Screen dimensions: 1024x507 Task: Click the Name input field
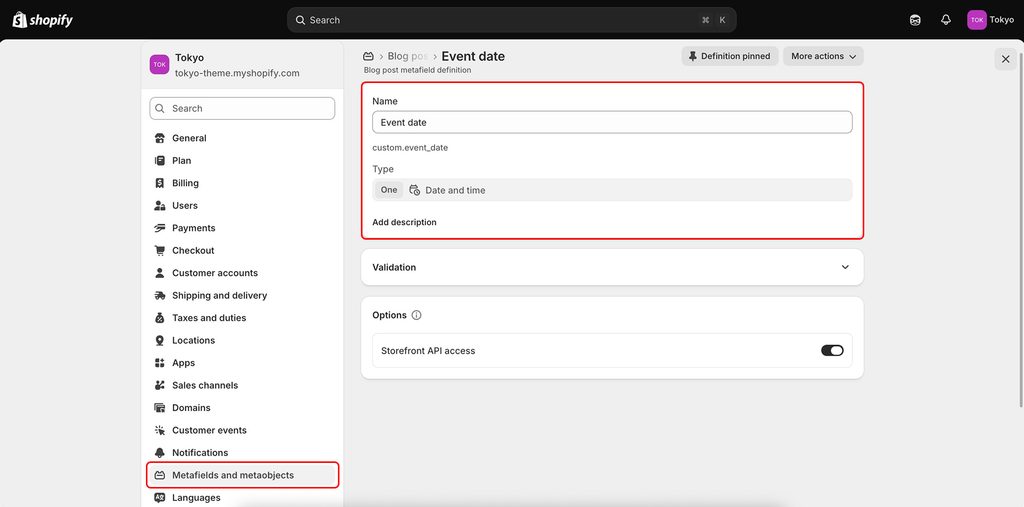click(612, 122)
